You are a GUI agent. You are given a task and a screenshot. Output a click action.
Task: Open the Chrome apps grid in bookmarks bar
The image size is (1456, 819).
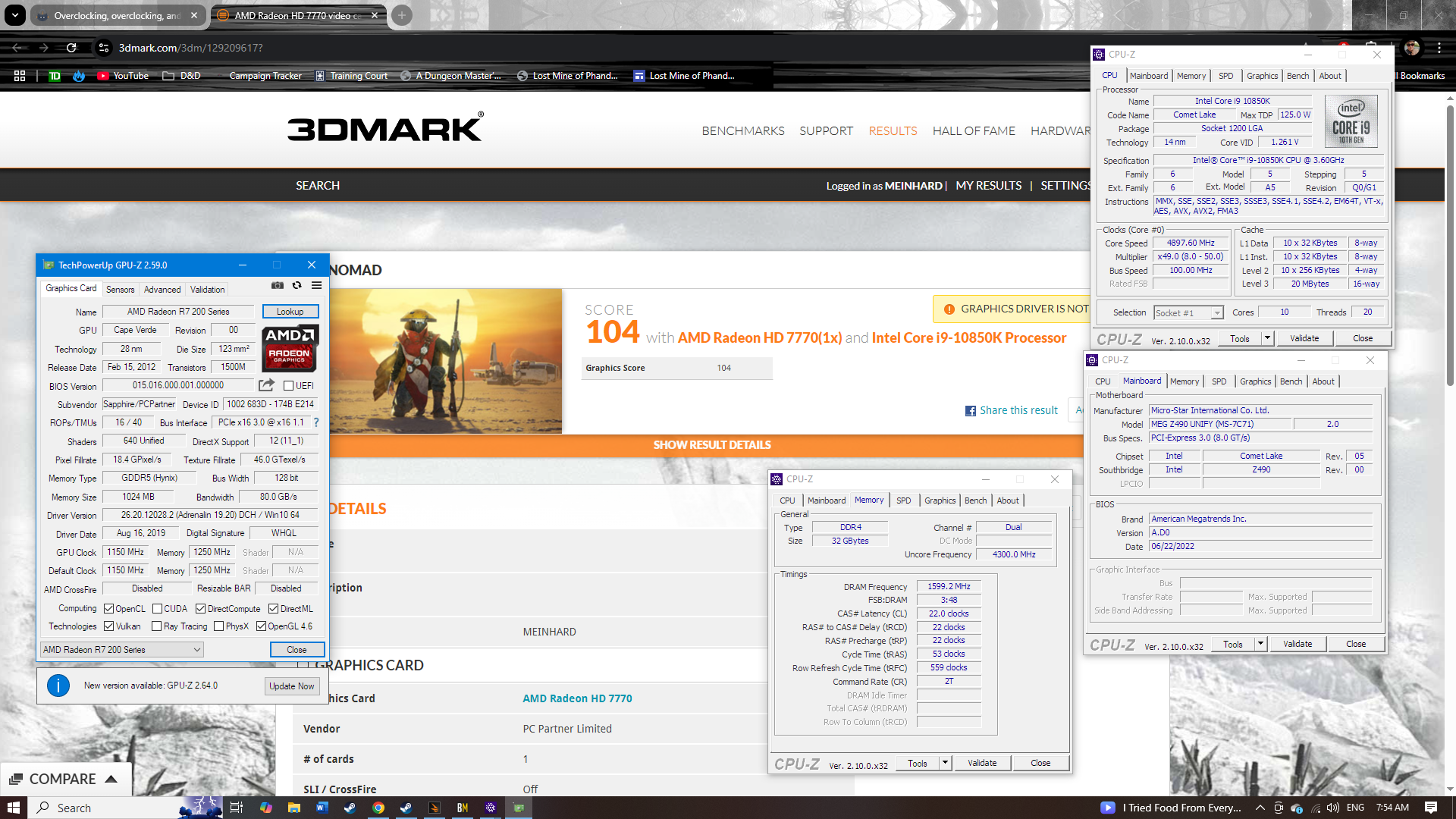(x=20, y=76)
